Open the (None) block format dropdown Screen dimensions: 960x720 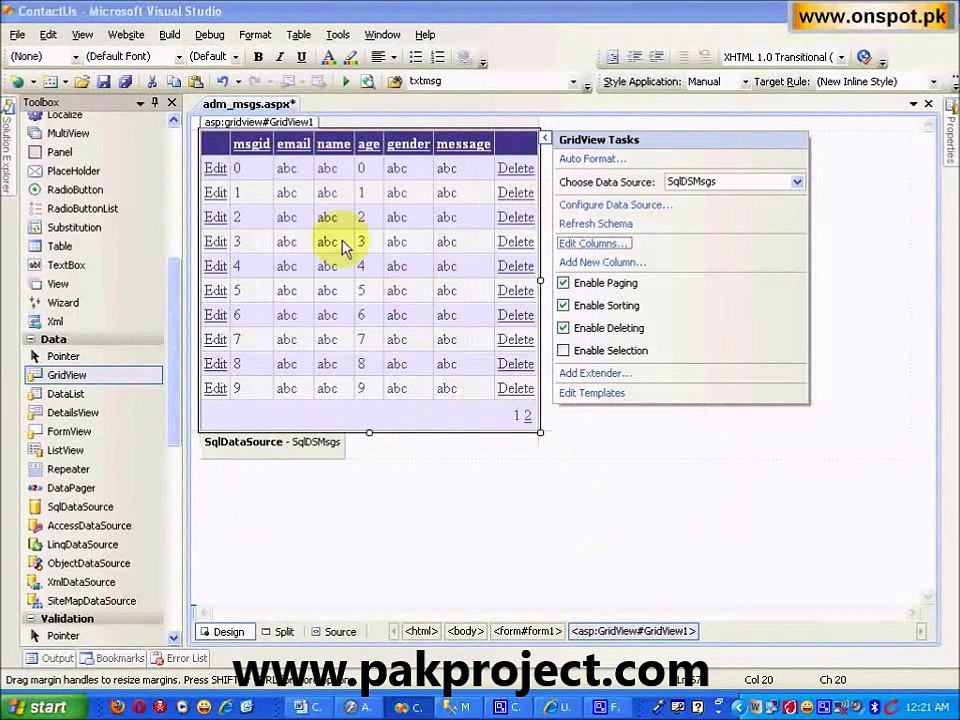pyautogui.click(x=75, y=57)
